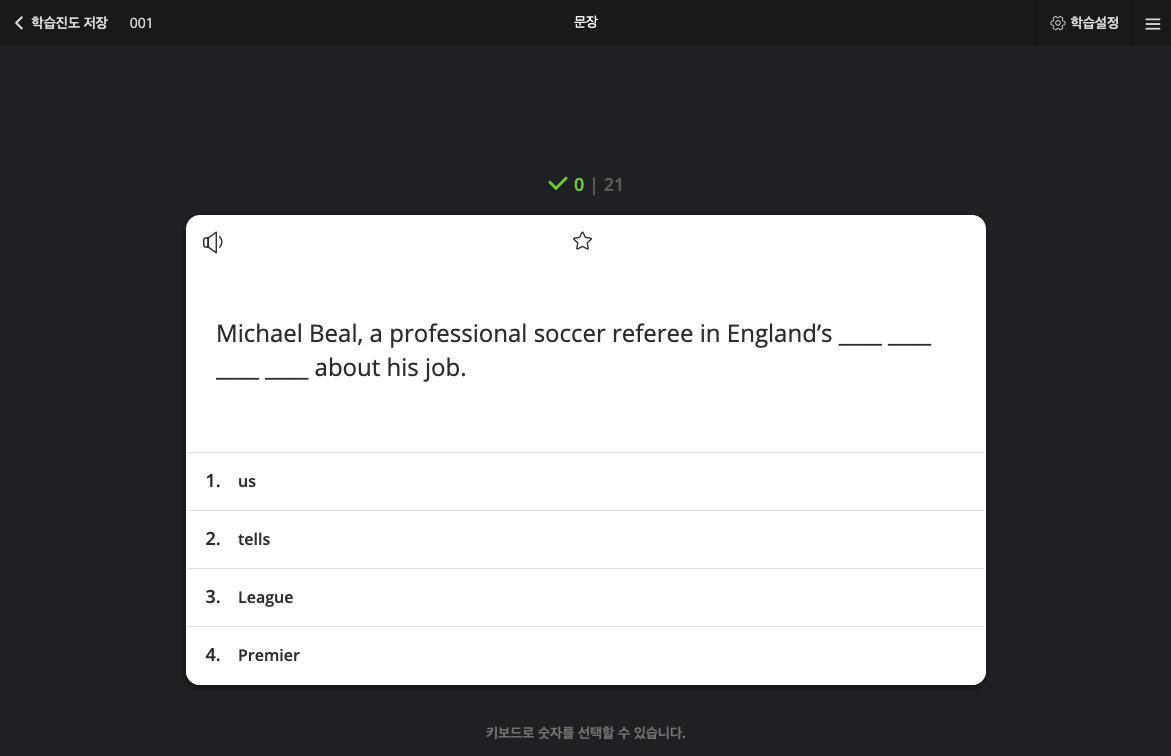The width and height of the screenshot is (1171, 756).
Task: Click the green correct count 0
Action: 579,185
